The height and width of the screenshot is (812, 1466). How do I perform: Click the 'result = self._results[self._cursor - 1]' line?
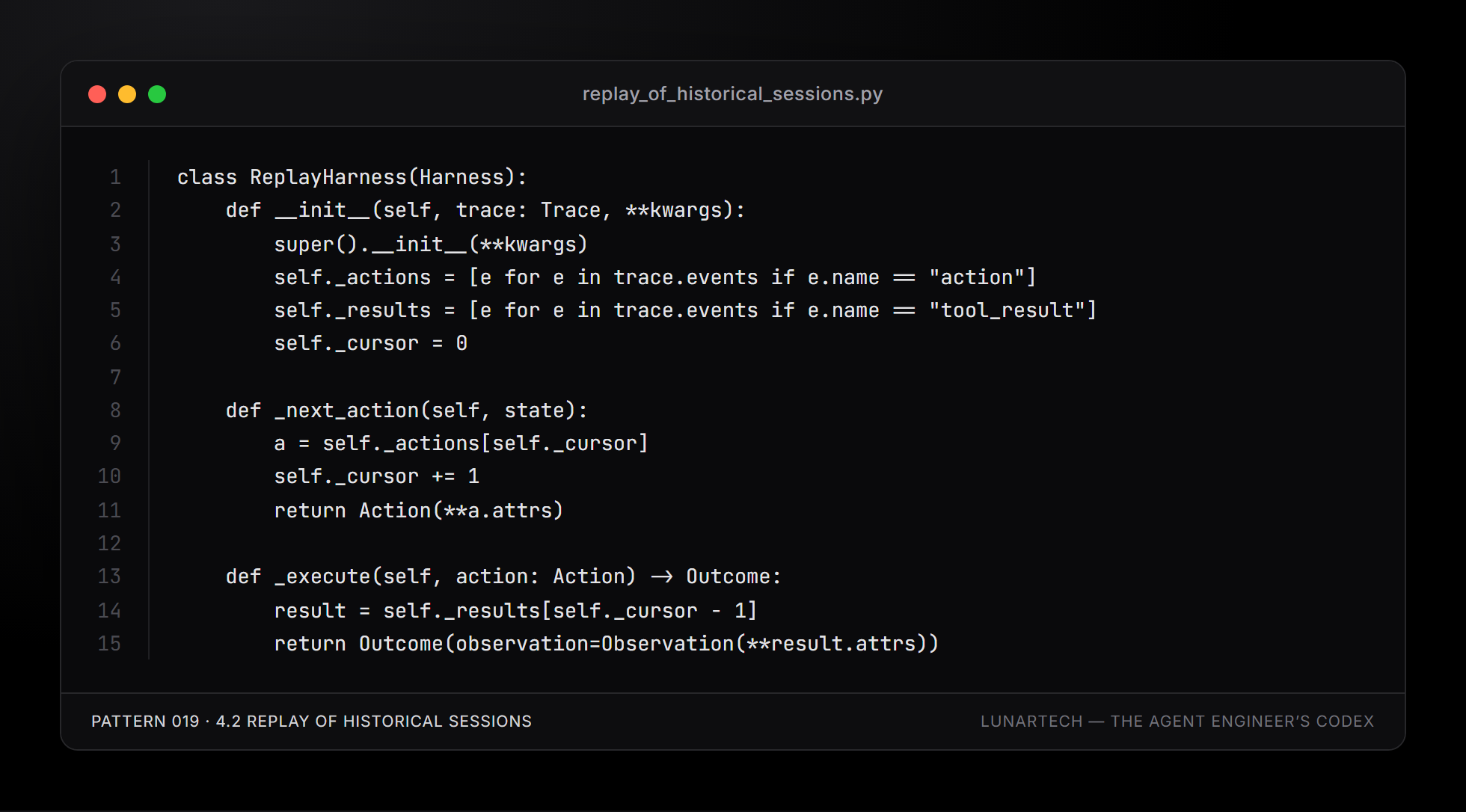(515, 611)
